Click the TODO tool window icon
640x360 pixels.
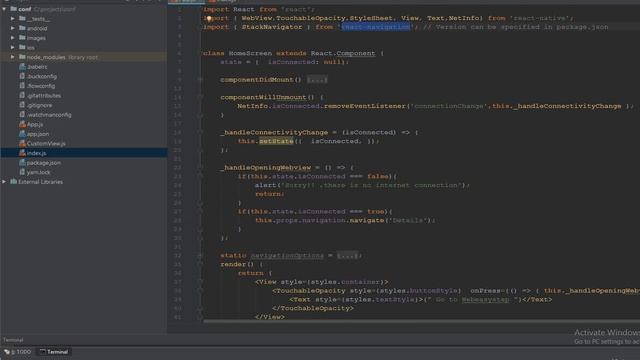tap(7, 351)
